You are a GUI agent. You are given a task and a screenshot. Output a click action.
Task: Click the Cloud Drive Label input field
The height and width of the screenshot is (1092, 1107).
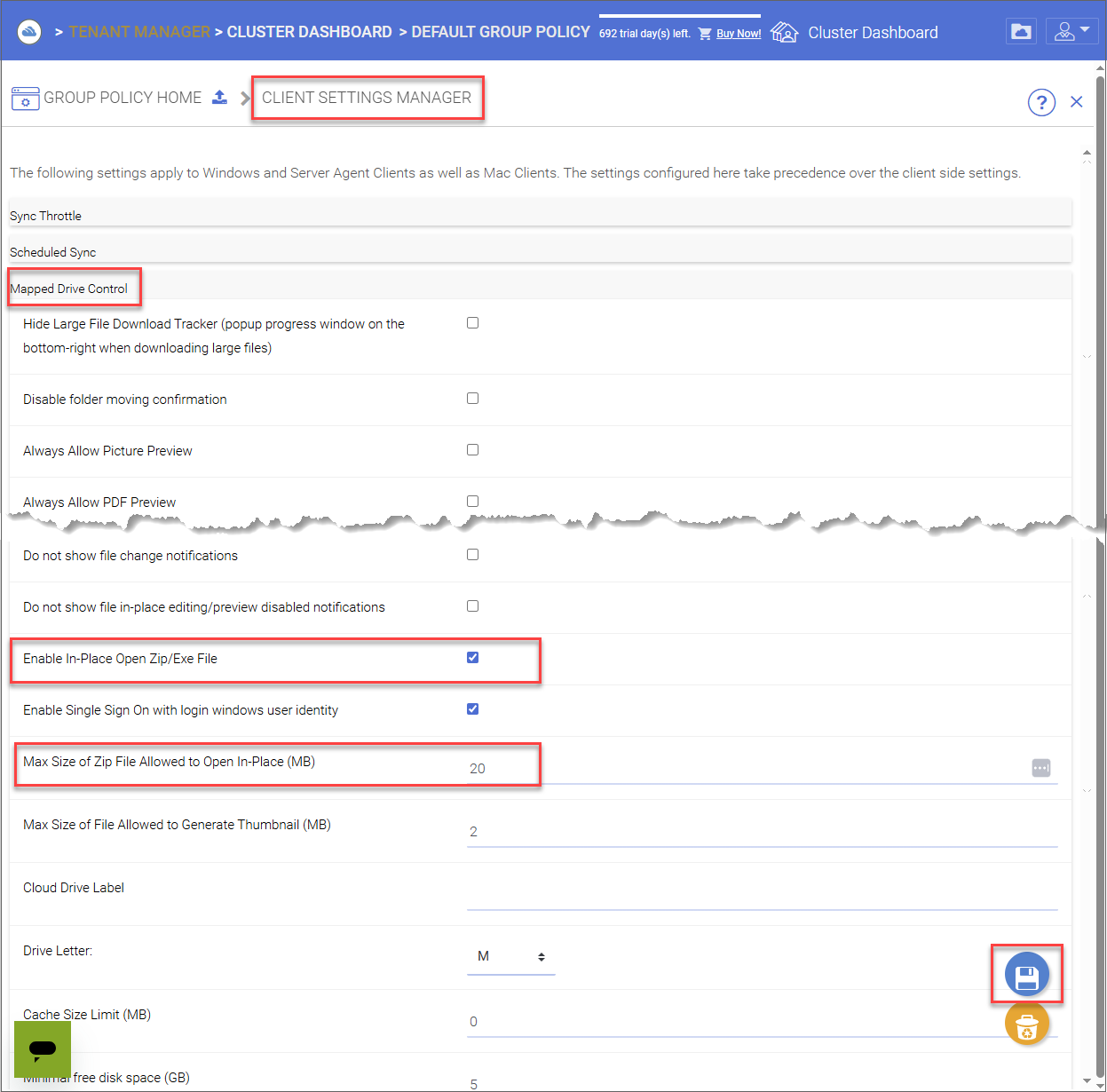(x=763, y=895)
